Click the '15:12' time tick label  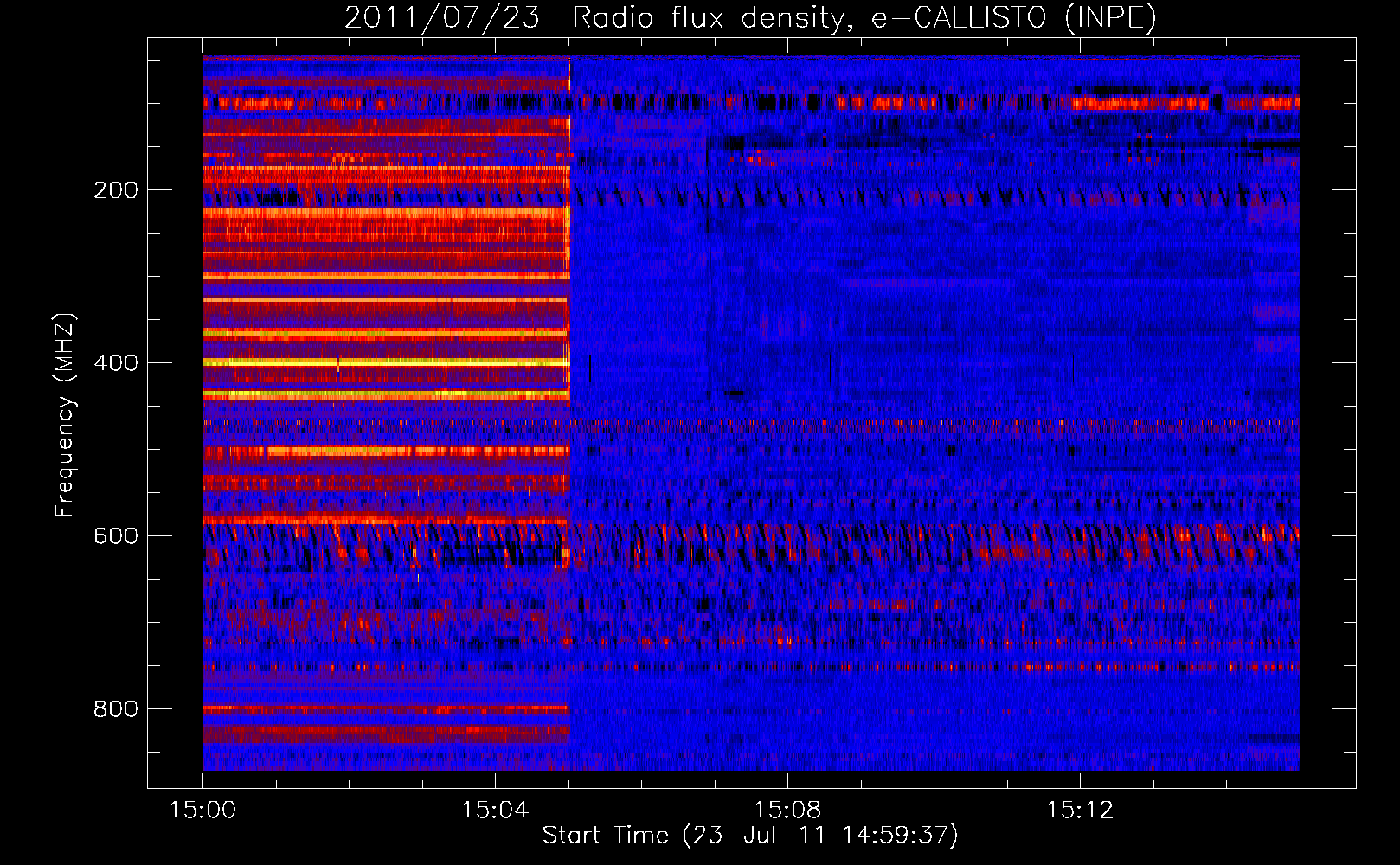coord(1080,810)
